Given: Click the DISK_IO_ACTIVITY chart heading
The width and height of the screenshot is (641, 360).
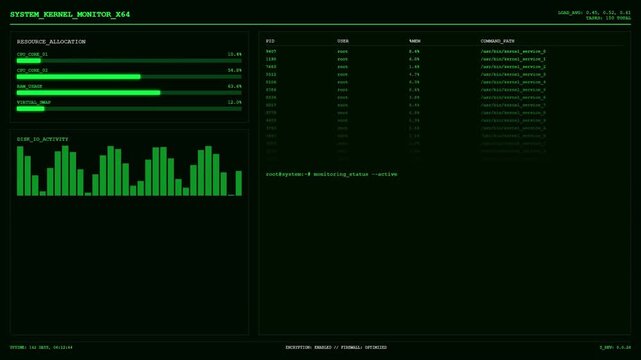Looking at the screenshot, I should click(43, 139).
